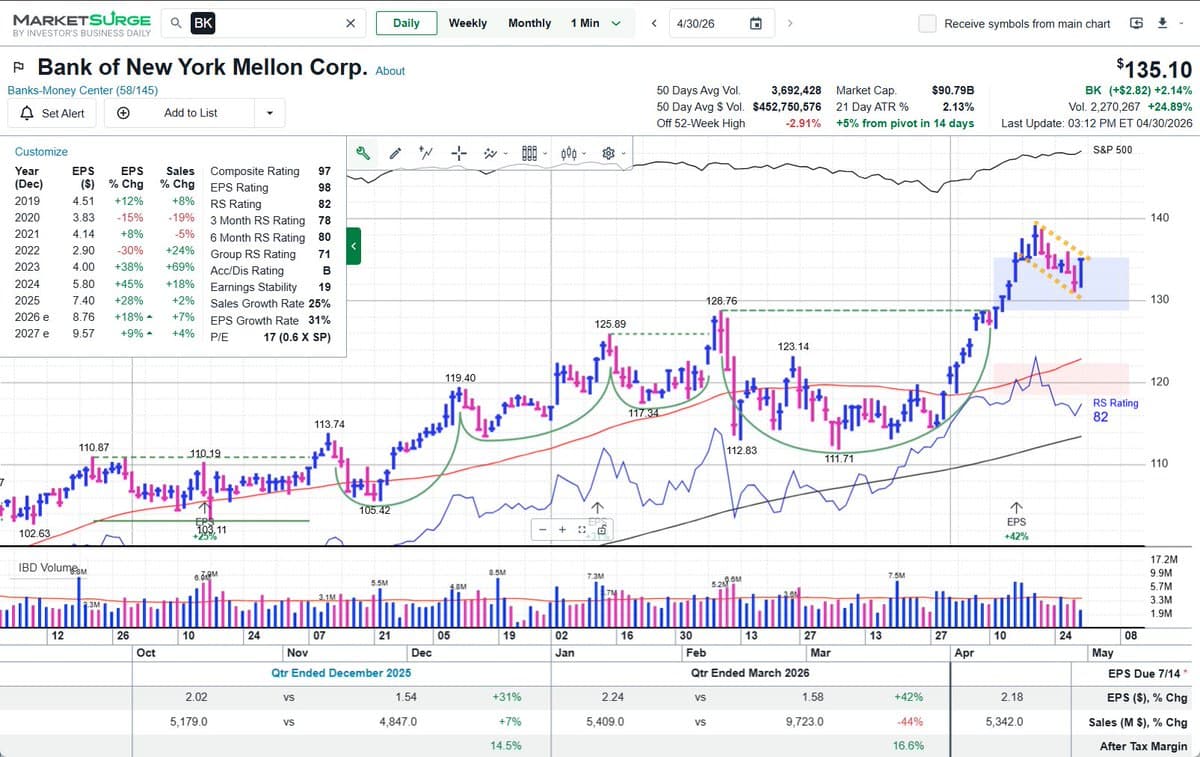1200x757 pixels.
Task: Click the 128.76 pivot price label
Action: click(x=721, y=301)
